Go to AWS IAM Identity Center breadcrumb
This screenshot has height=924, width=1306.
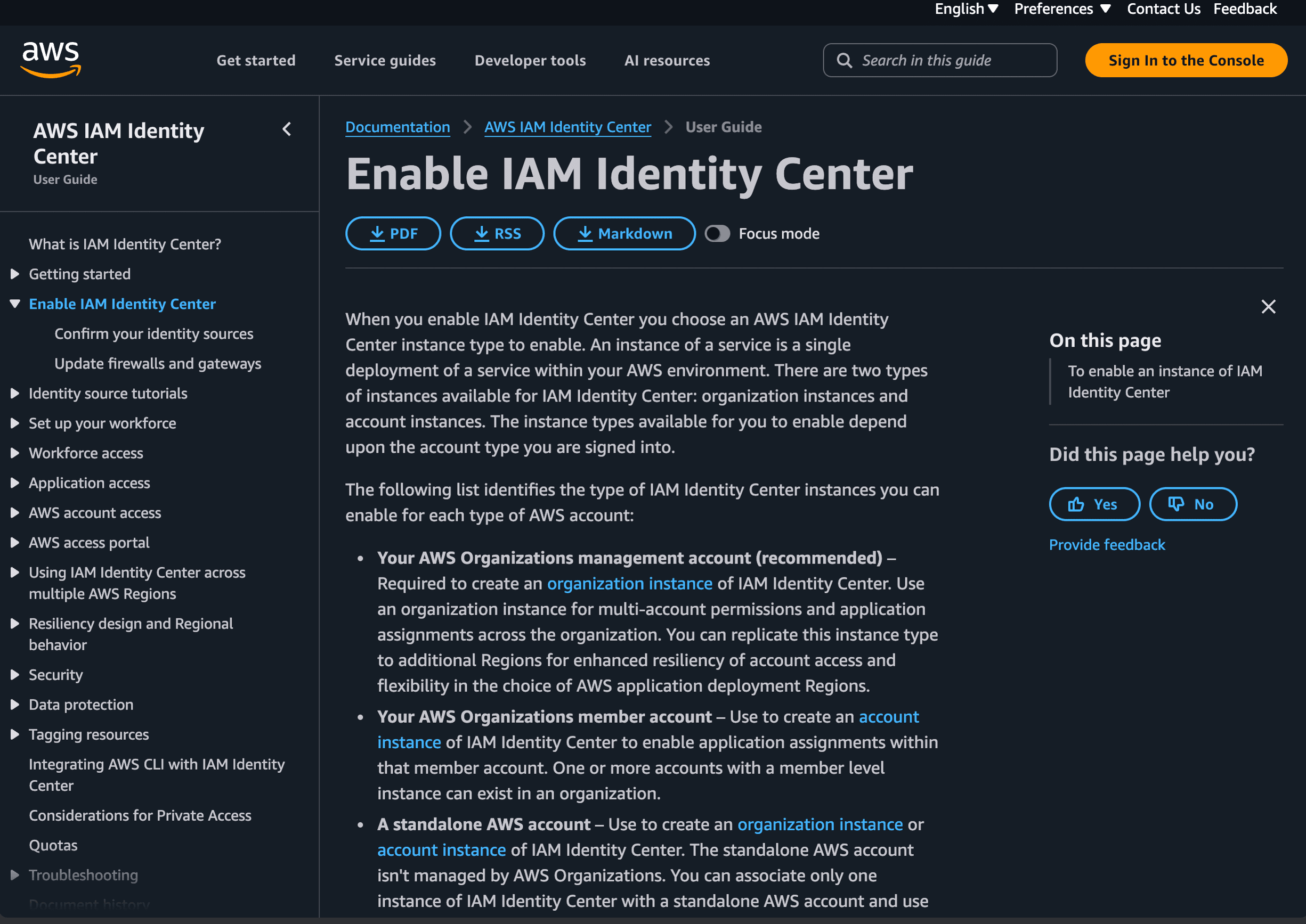567,127
